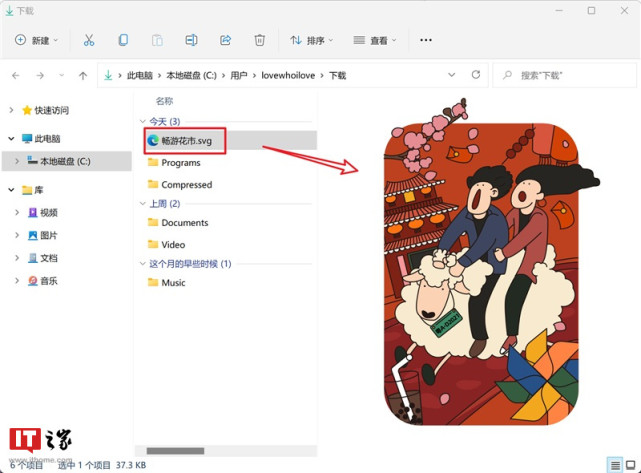Click 用户 breadcrumb in address bar

[239, 75]
